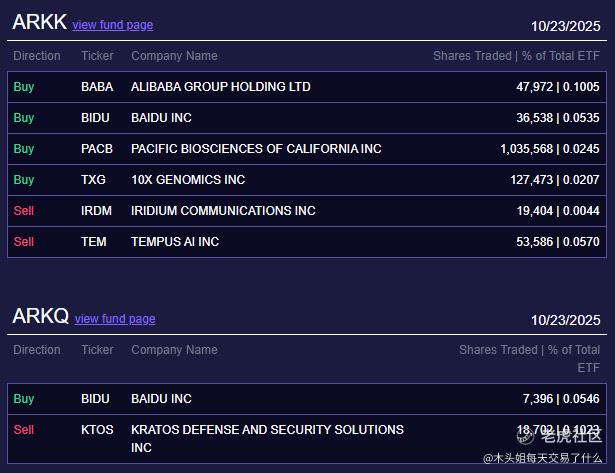Click Company Name header in ARKQ table
Viewport: 615px width, 473px height.
pyautogui.click(x=174, y=350)
